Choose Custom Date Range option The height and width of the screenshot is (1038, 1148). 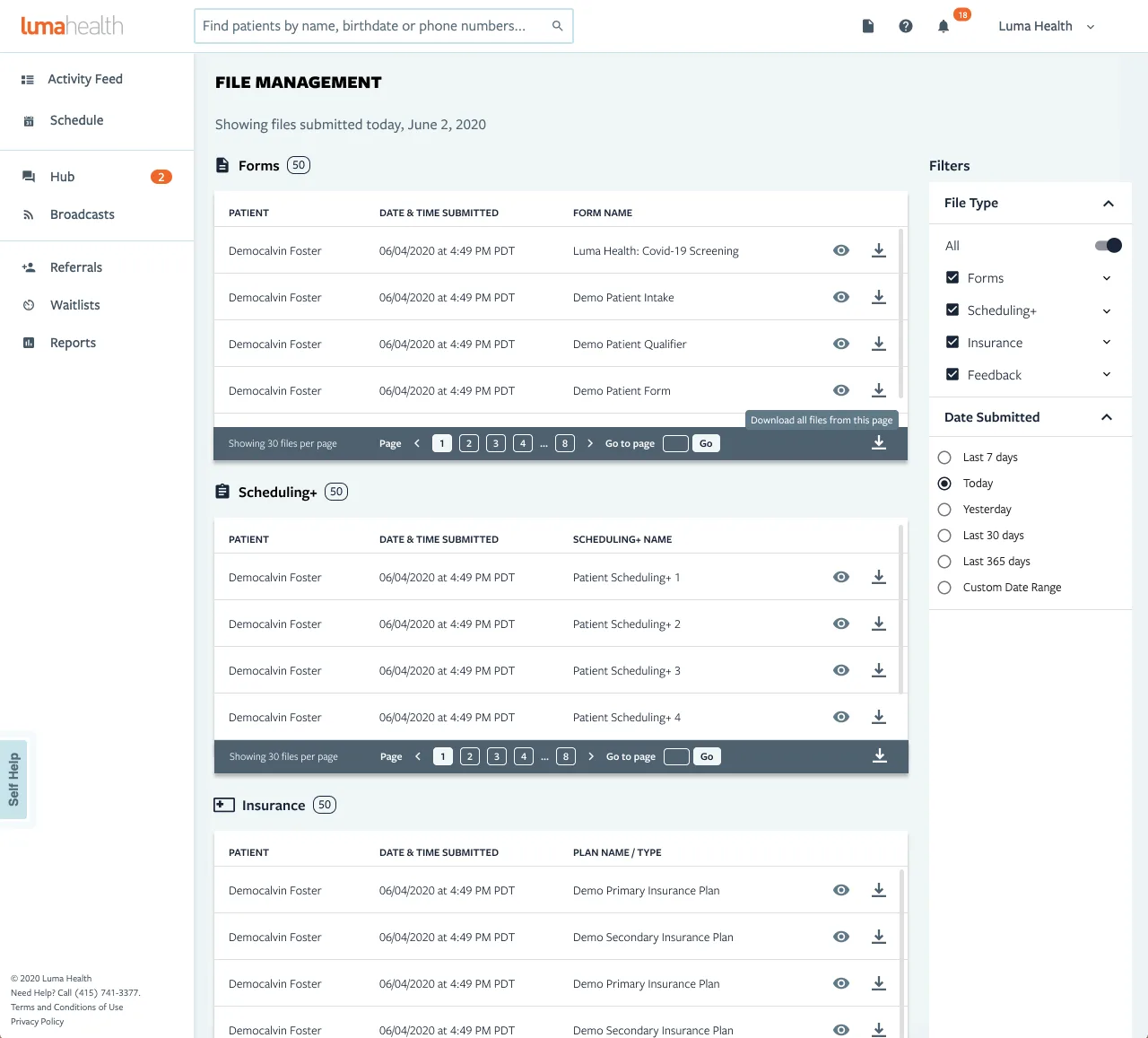tap(944, 588)
